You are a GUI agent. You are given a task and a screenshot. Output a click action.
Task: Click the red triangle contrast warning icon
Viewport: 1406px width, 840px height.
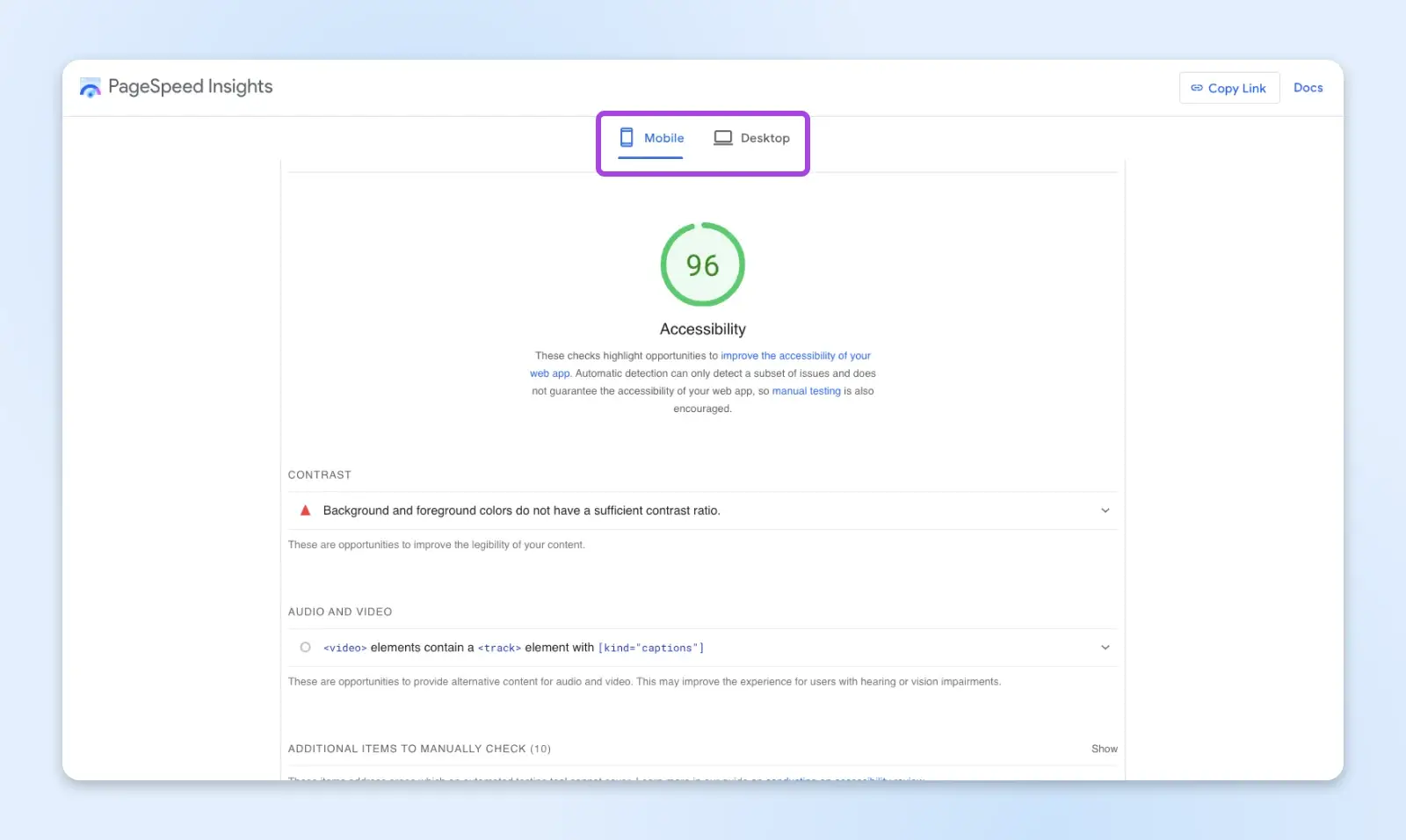pos(306,511)
